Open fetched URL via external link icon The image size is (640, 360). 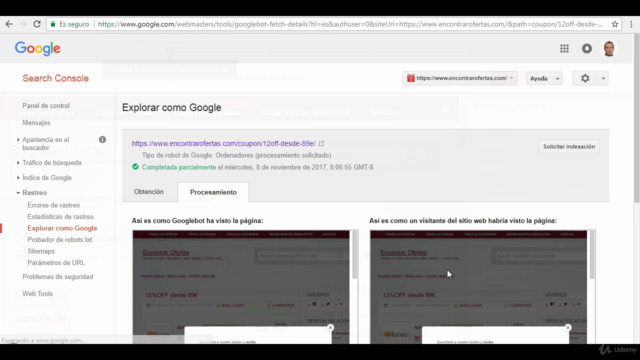click(x=321, y=143)
